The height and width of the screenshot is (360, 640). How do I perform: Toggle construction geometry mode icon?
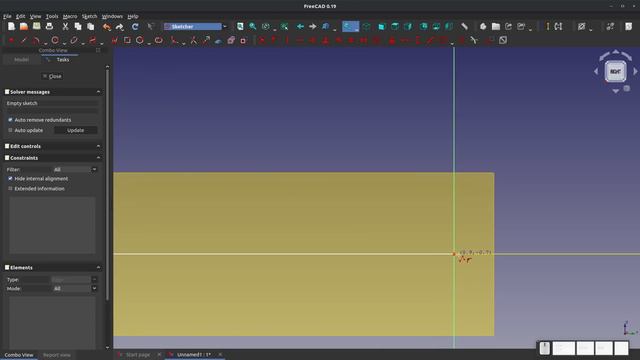tap(243, 40)
